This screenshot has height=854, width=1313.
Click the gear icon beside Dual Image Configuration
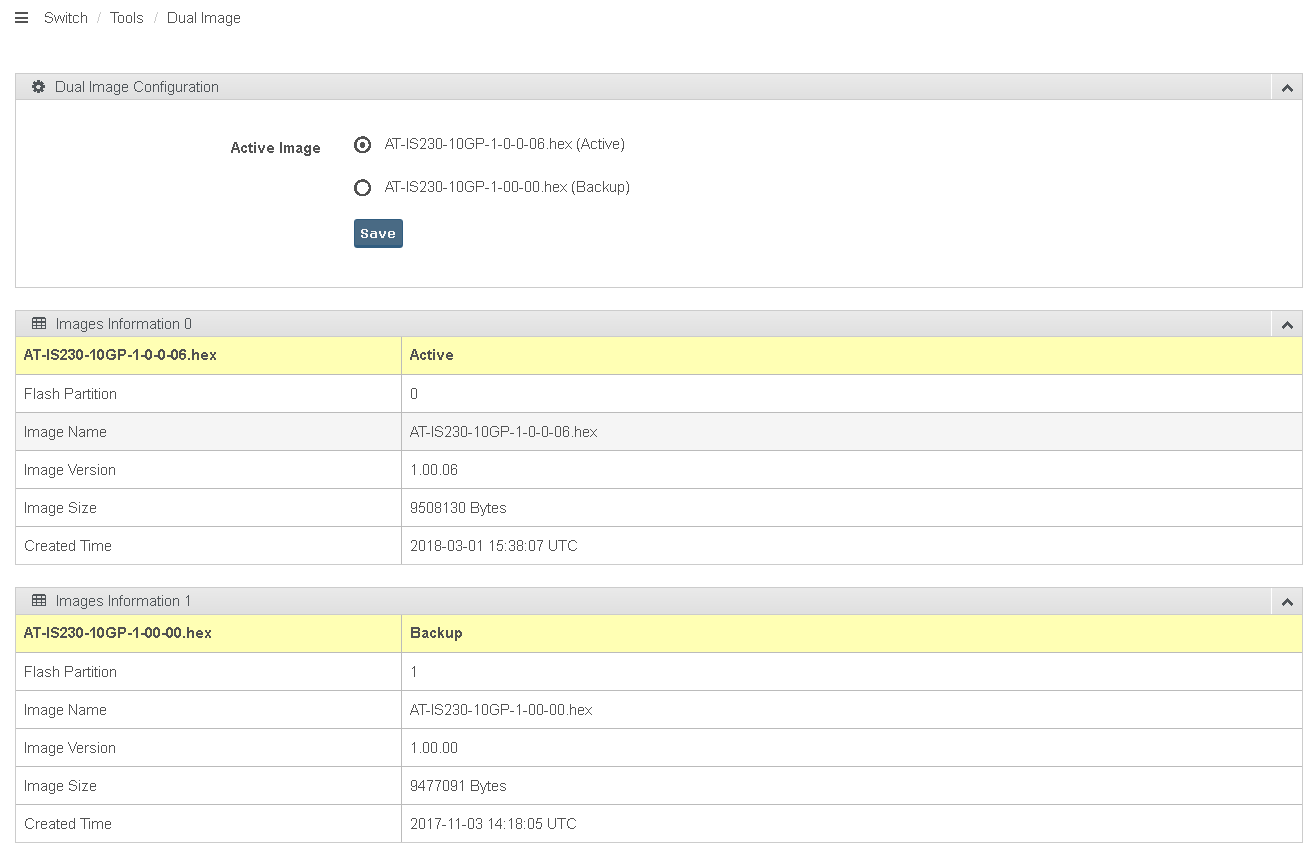(x=38, y=87)
